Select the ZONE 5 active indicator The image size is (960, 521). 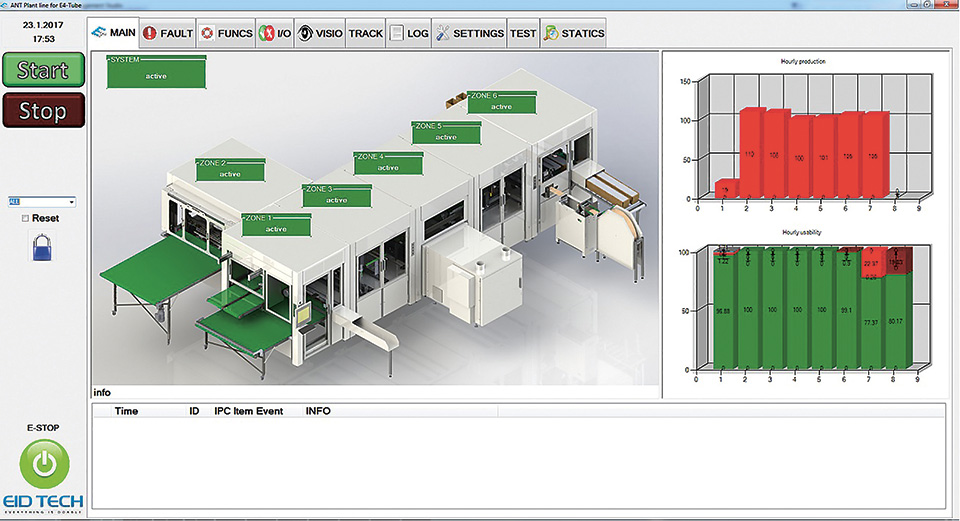[446, 133]
